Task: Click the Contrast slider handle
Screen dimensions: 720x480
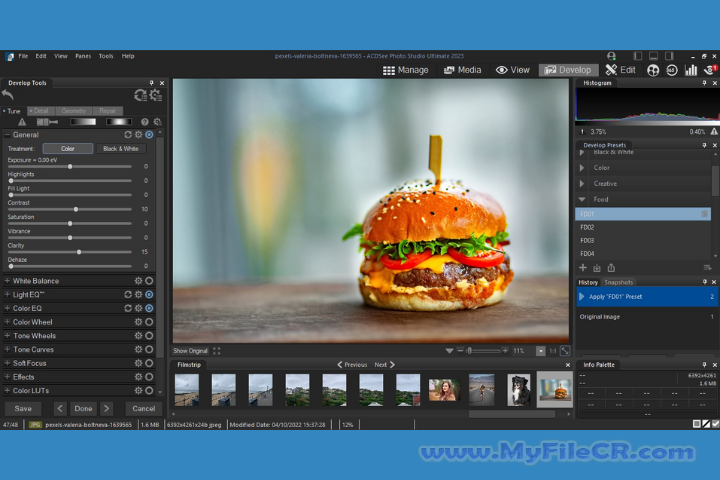Action: (76, 209)
